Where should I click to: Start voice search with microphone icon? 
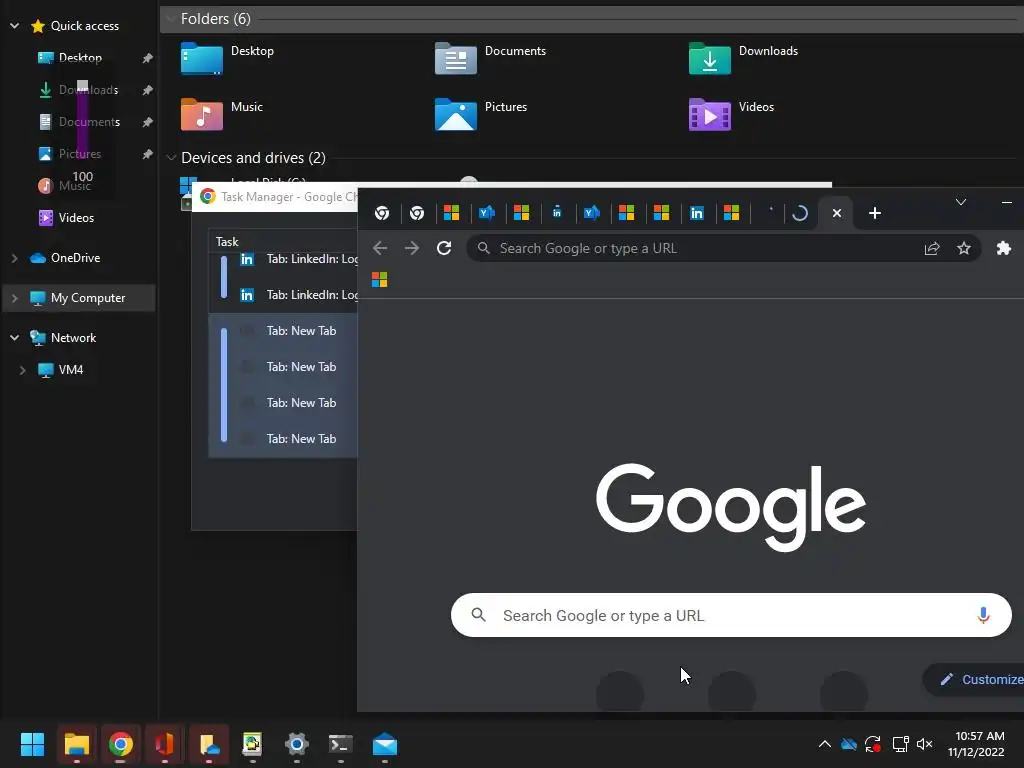click(x=983, y=615)
